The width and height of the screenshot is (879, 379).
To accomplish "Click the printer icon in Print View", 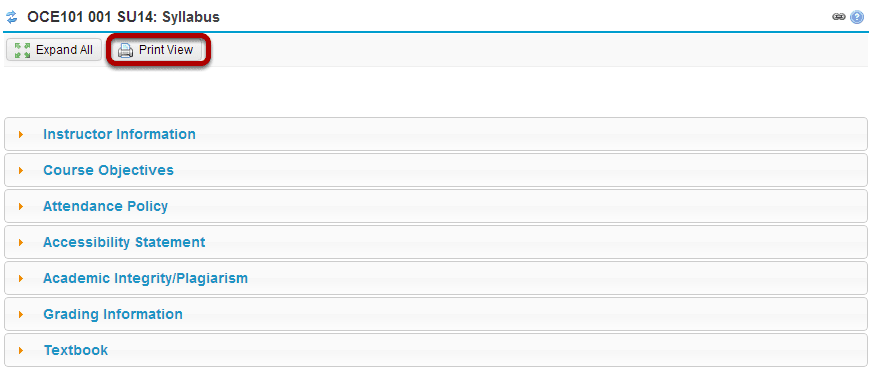I will tap(126, 50).
